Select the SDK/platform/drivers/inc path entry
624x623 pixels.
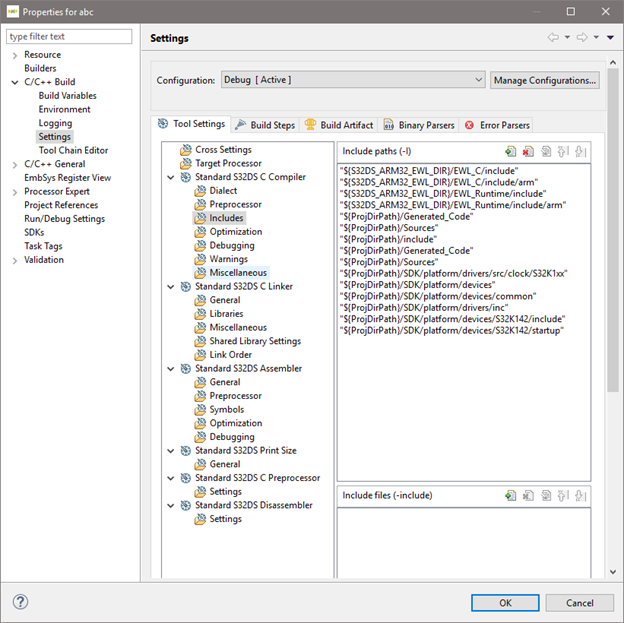coord(424,308)
